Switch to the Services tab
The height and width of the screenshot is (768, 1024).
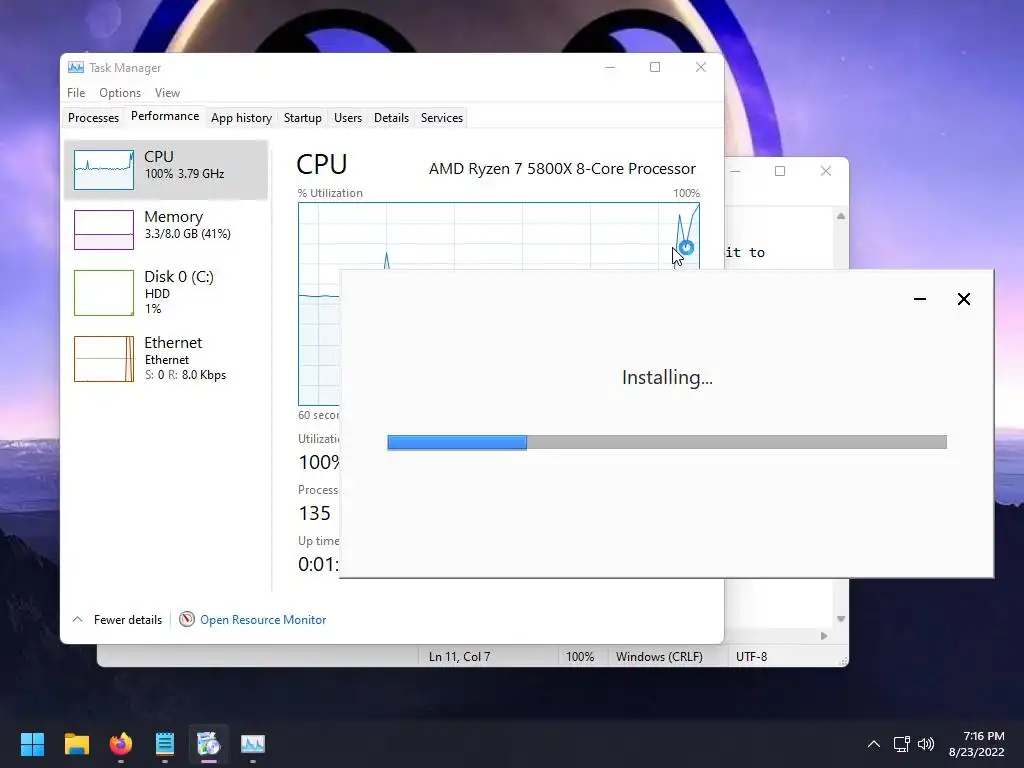(441, 118)
